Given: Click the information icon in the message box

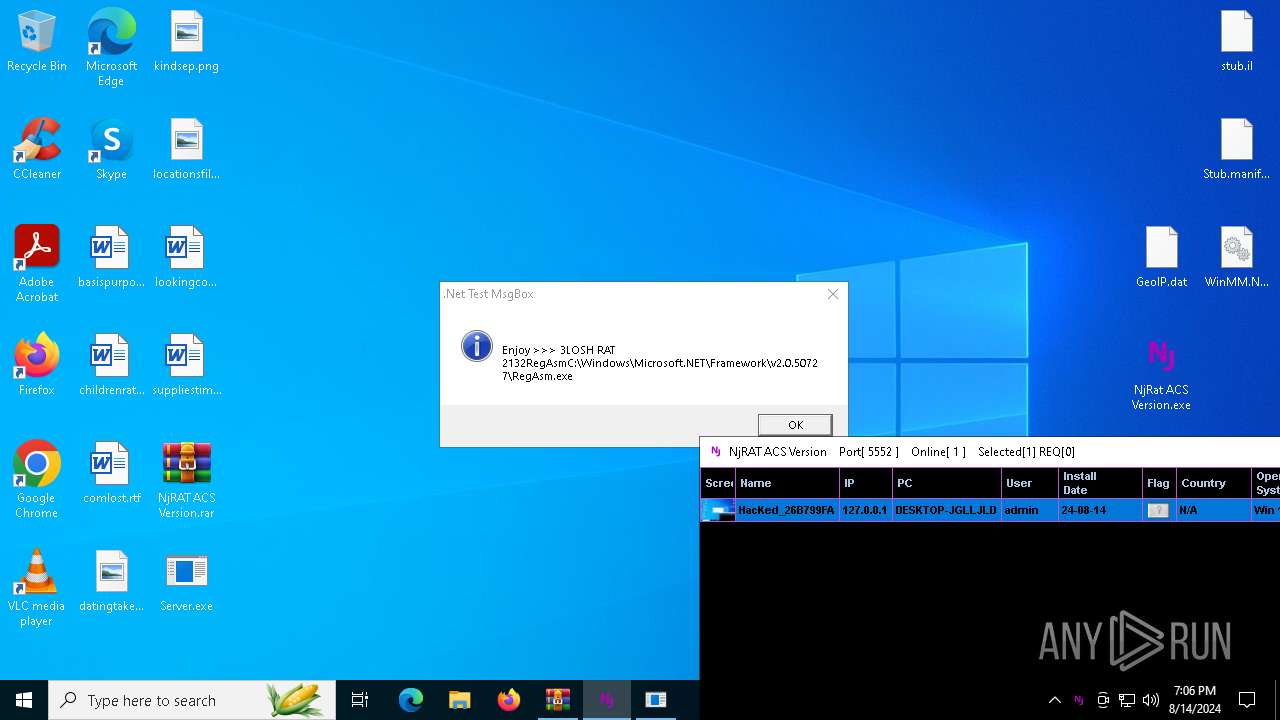Looking at the screenshot, I should (x=477, y=346).
